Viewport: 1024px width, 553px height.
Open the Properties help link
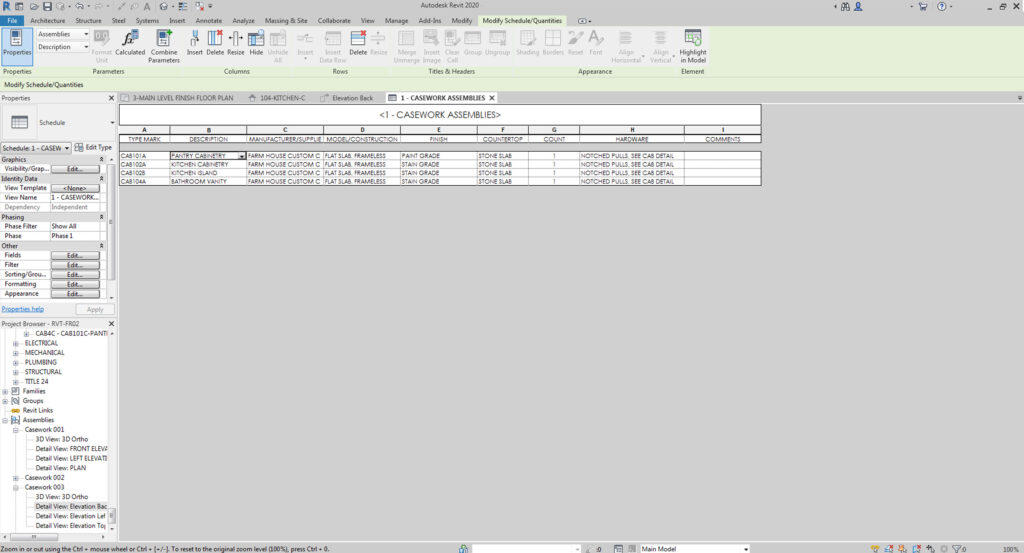coord(23,309)
